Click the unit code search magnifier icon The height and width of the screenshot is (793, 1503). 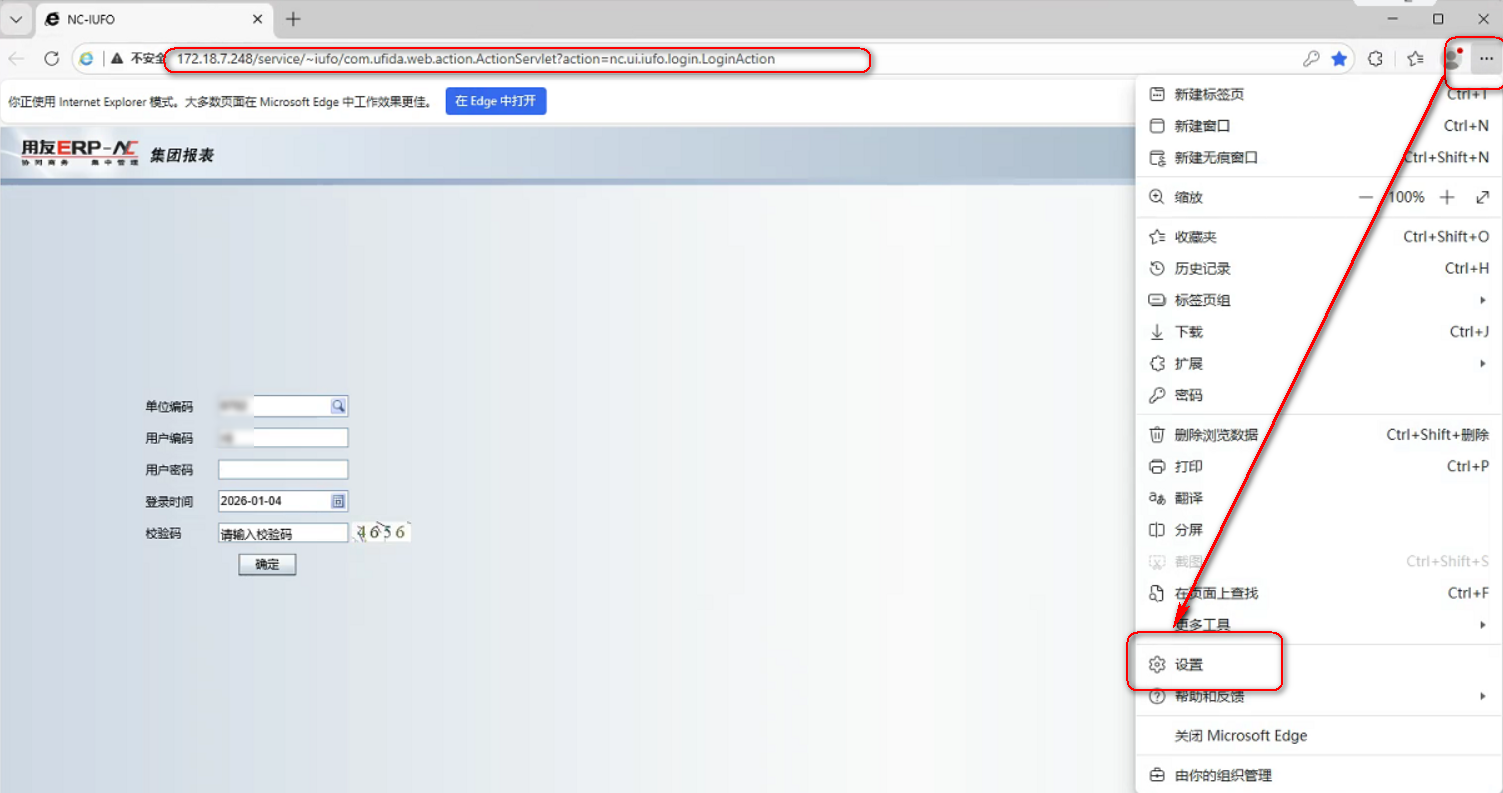pos(338,406)
